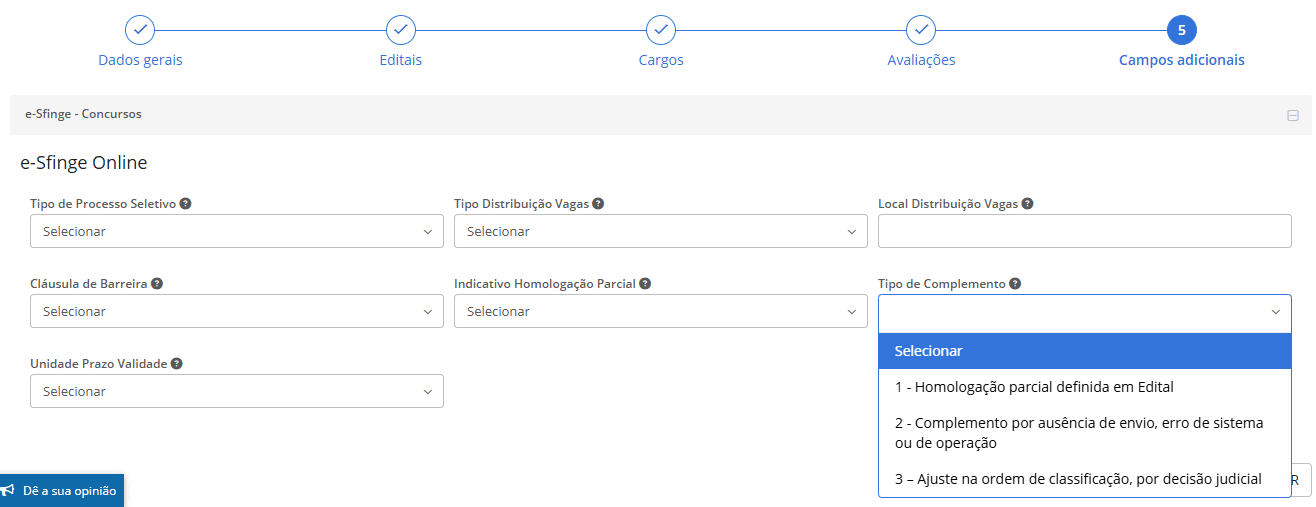
Task: Click help icon beside Local Distribuição Vagas
Action: [1028, 204]
